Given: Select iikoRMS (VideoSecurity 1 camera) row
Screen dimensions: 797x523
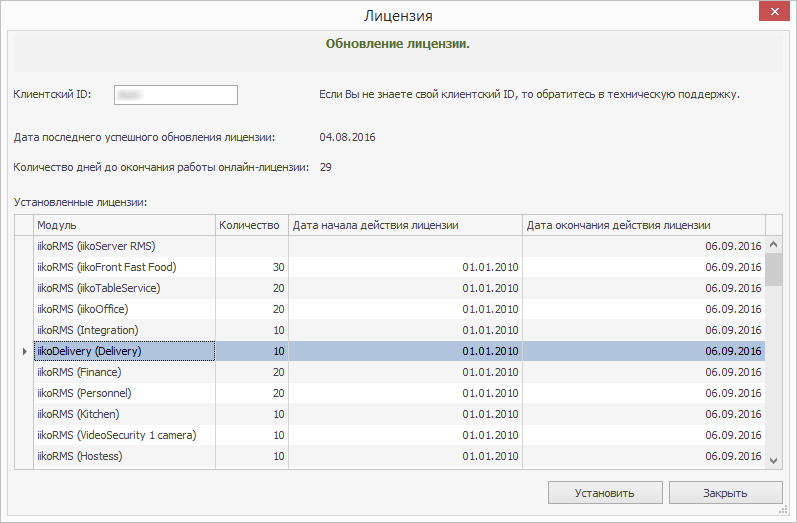Looking at the screenshot, I should [123, 435].
